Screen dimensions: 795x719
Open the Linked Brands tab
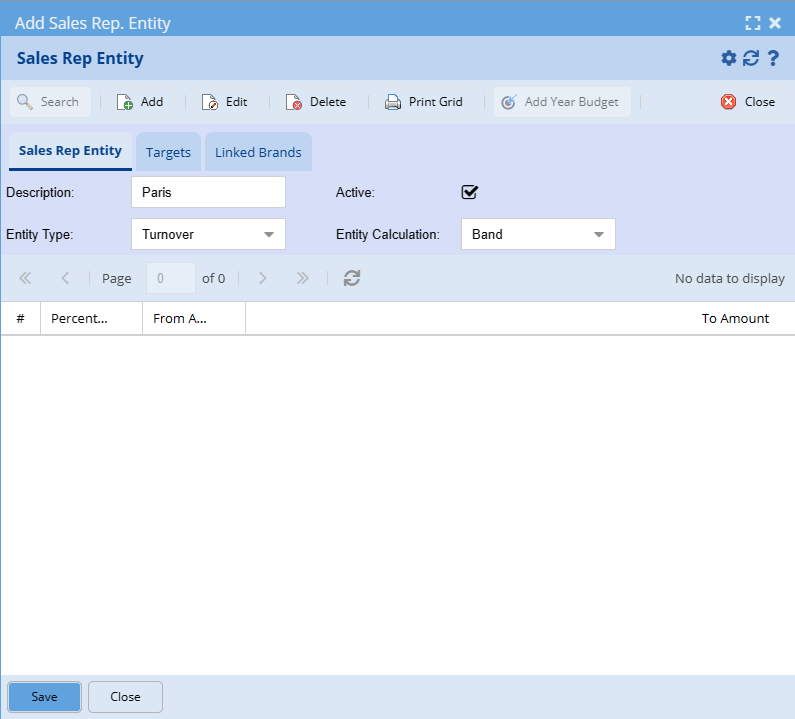pos(258,153)
